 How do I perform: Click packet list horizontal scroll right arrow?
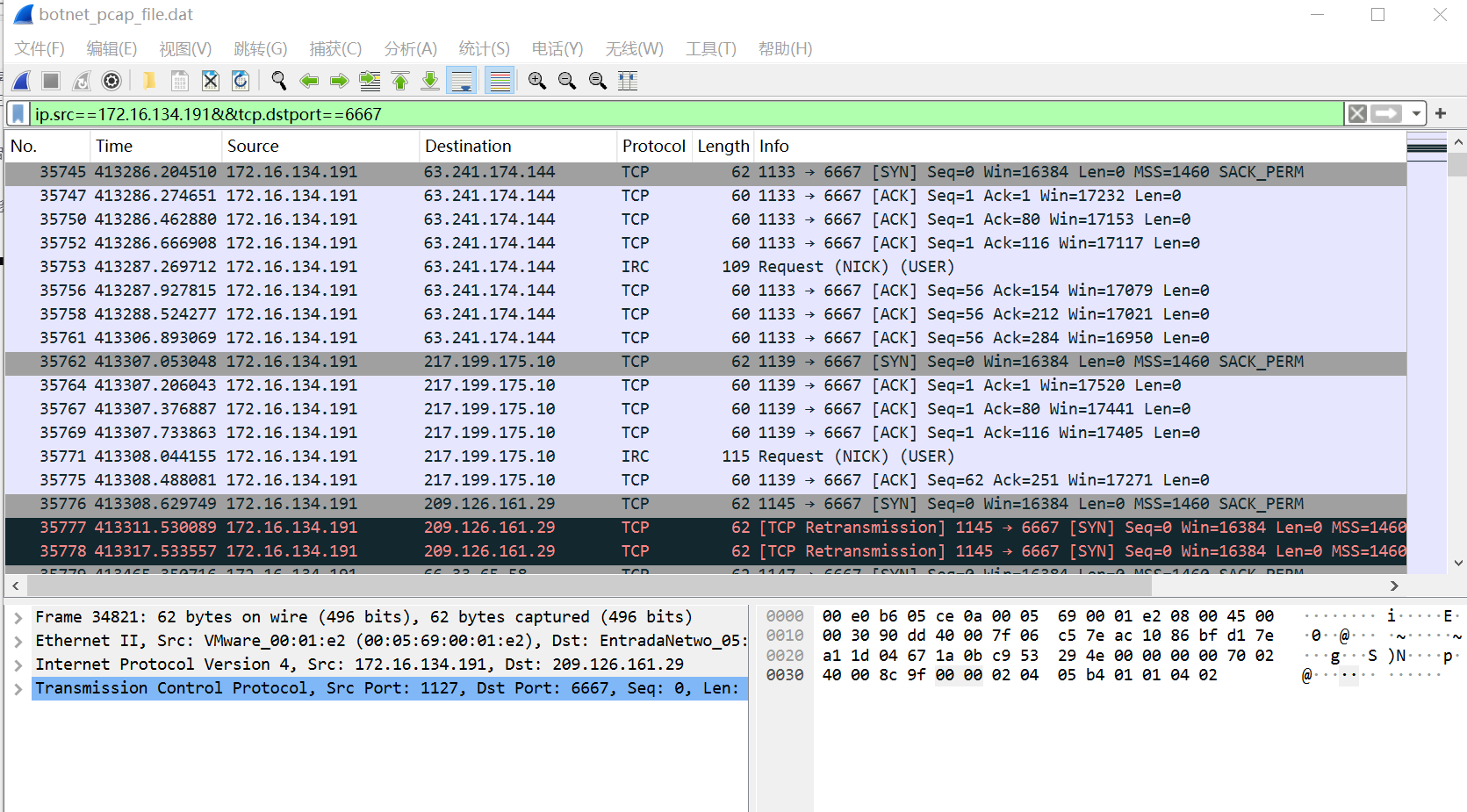pyautogui.click(x=1394, y=586)
